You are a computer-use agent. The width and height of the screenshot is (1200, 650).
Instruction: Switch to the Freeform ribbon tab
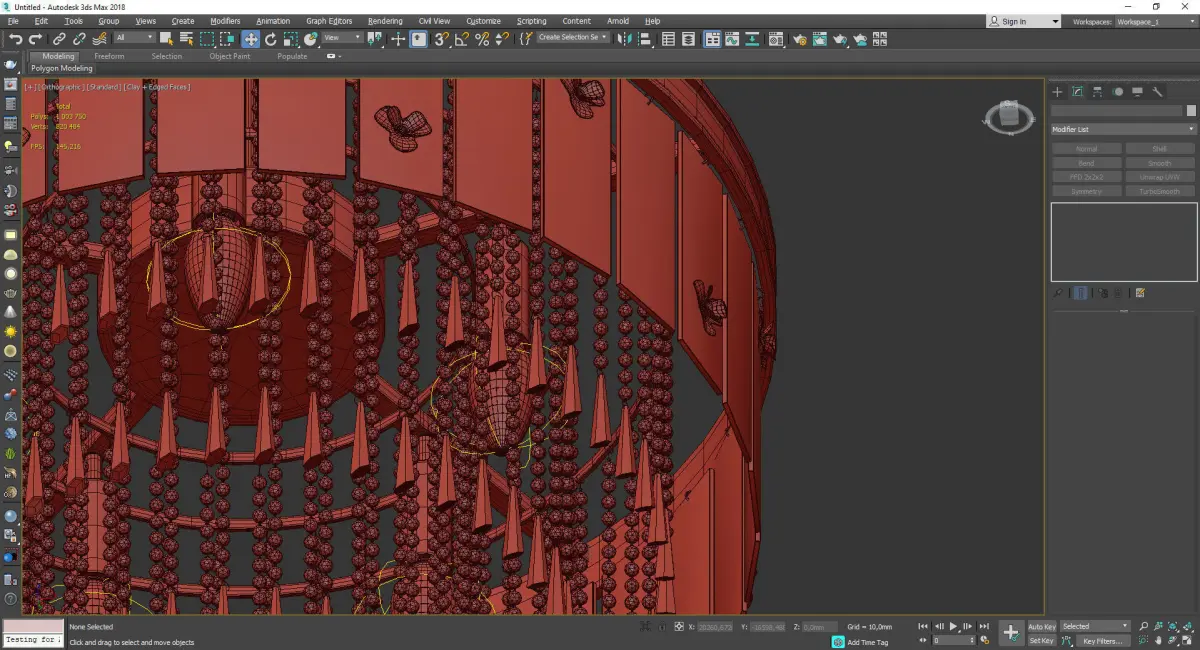tap(109, 56)
